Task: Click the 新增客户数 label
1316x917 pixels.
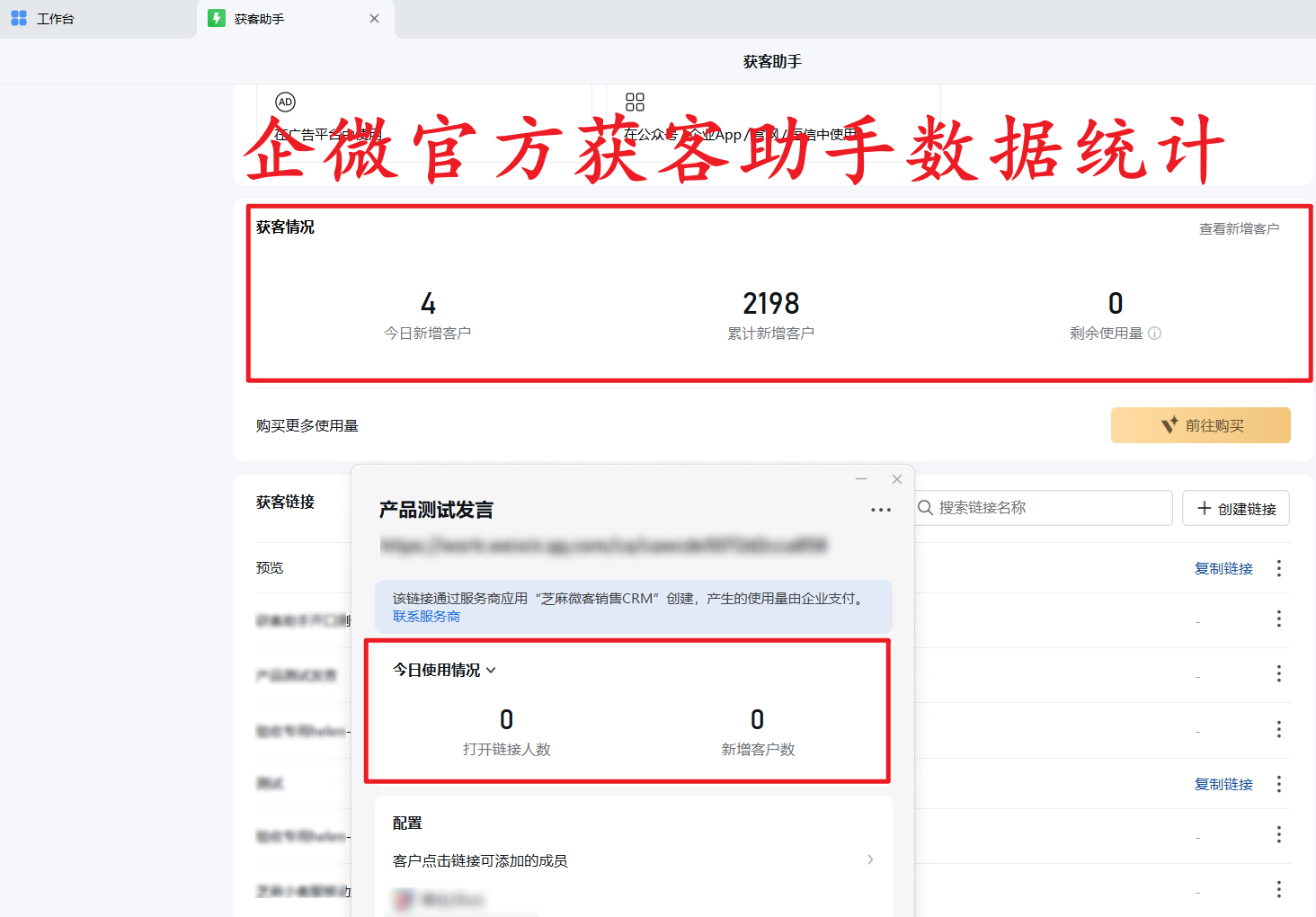Action: 759,749
